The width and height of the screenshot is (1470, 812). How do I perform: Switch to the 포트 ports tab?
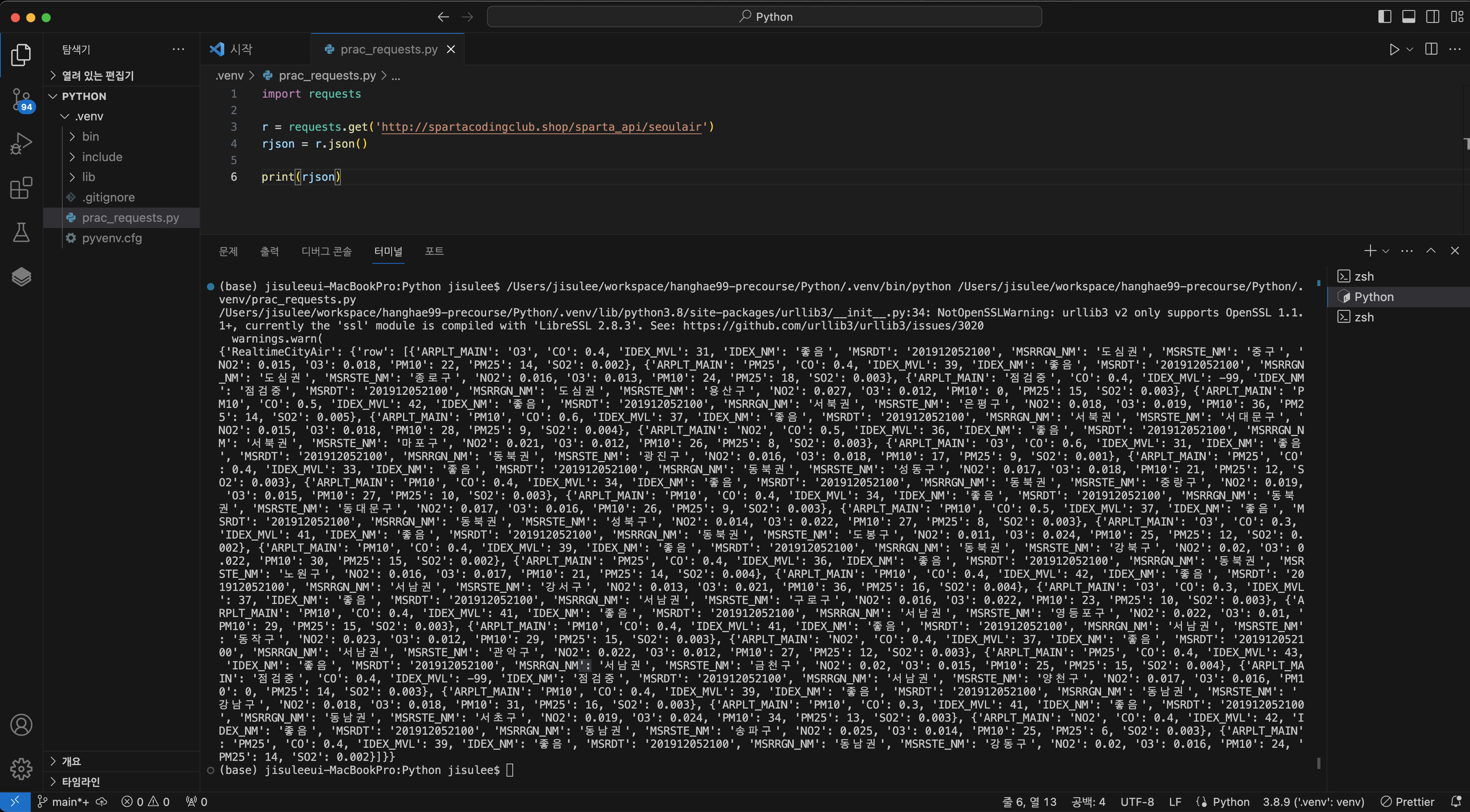pos(434,251)
